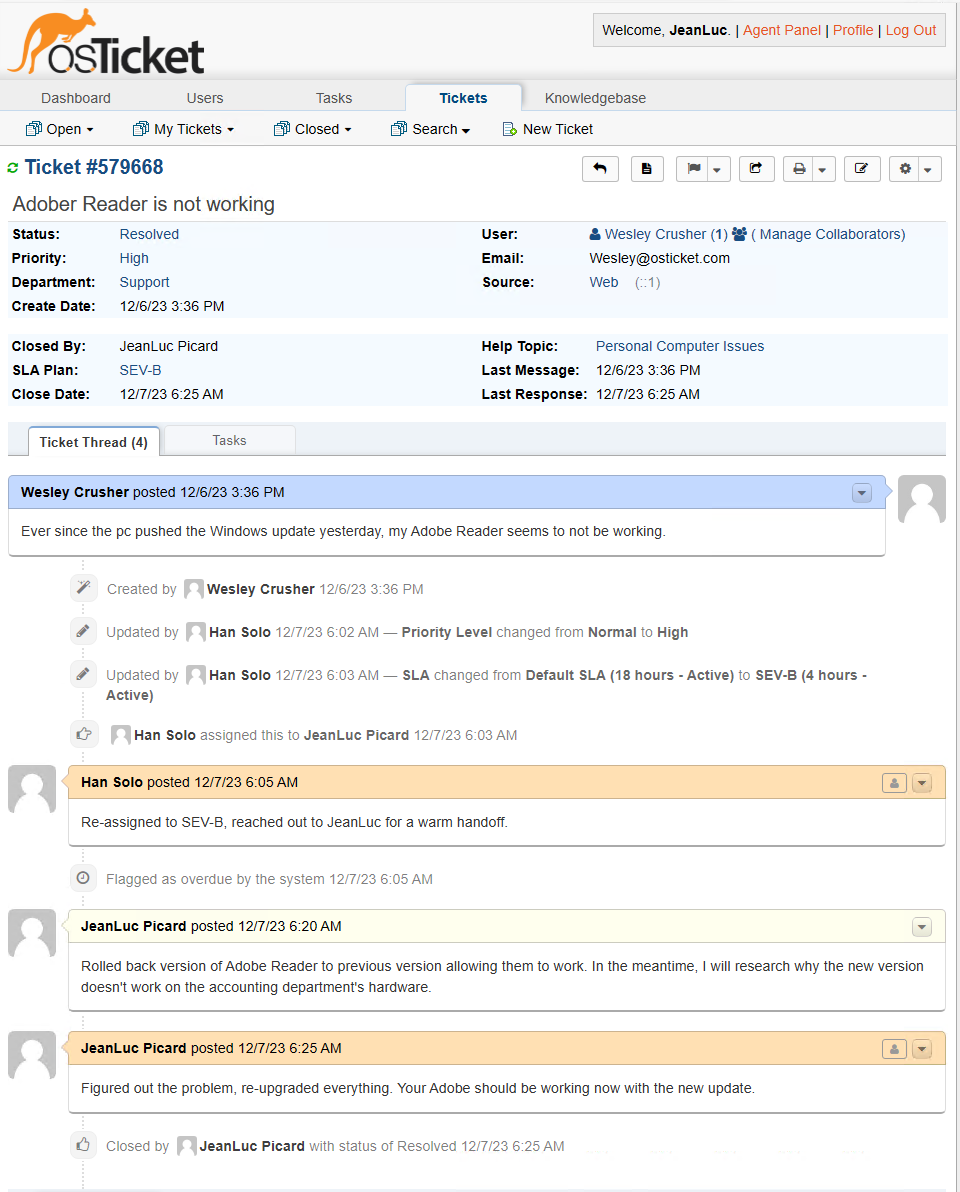Click the edit ticket pencil icon
The height and width of the screenshot is (1192, 960).
(861, 169)
